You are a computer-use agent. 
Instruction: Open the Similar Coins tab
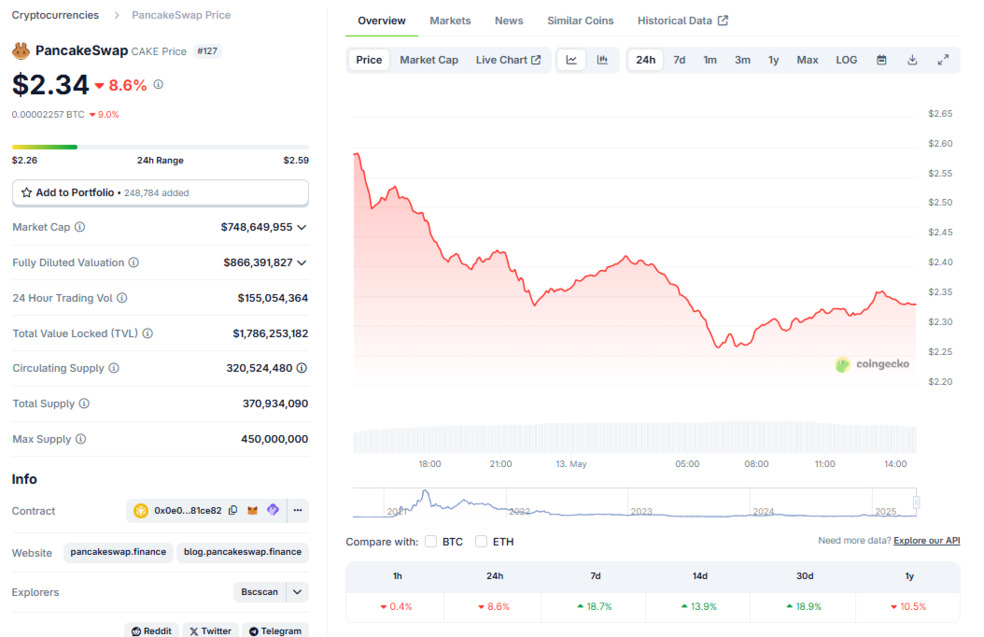click(x=580, y=21)
